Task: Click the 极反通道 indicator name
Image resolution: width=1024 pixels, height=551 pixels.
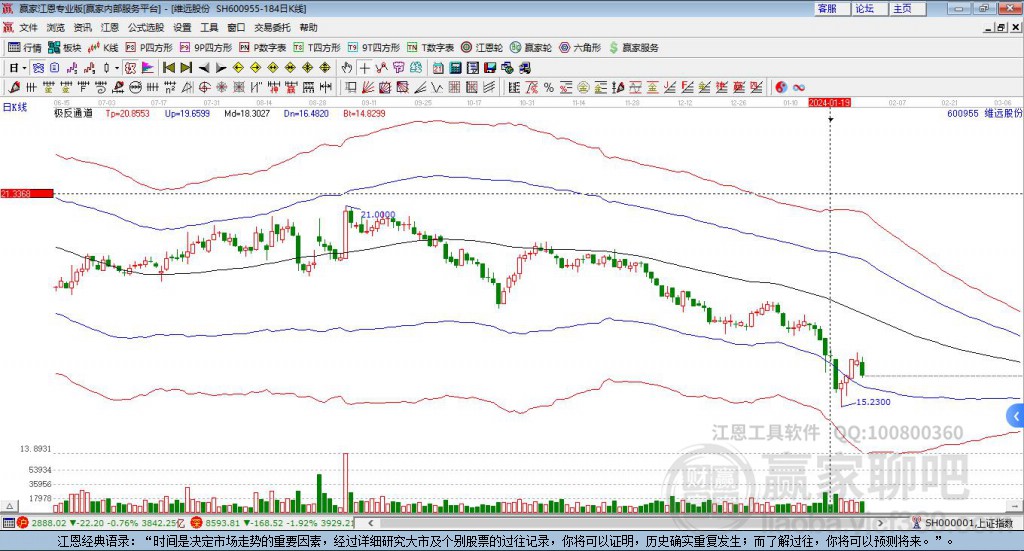Action: 73,114
